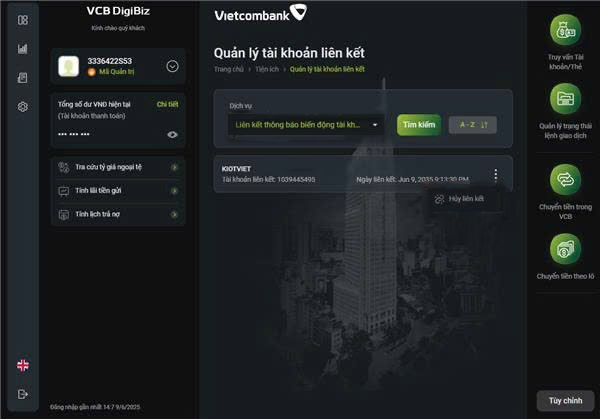
Task: Open three-dot menu for KIOTVIET entry
Action: (x=496, y=175)
